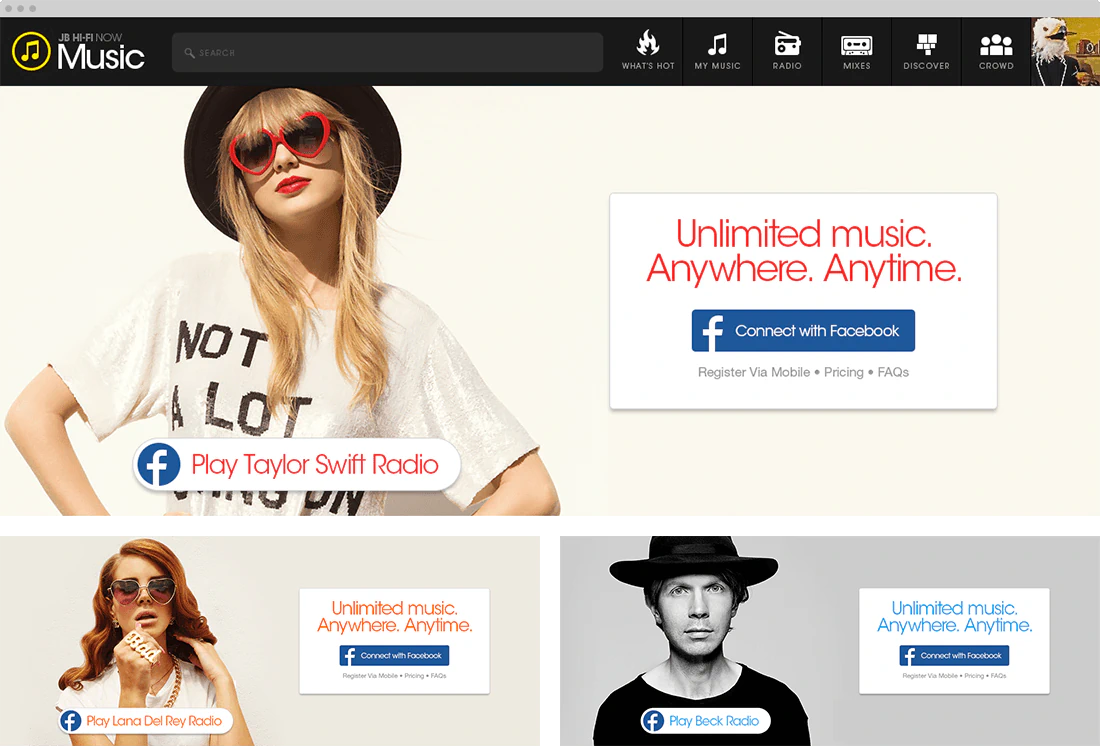1100x750 pixels.
Task: Click the orange "Unlimited music. Anywhere. Anytime." headline
Action: 394,617
